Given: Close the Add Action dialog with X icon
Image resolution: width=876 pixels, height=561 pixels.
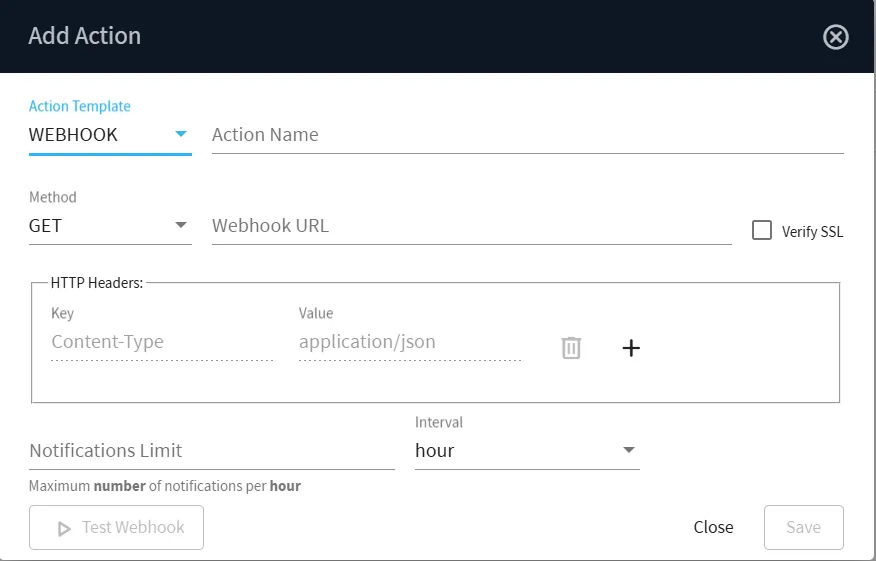Looking at the screenshot, I should [836, 37].
